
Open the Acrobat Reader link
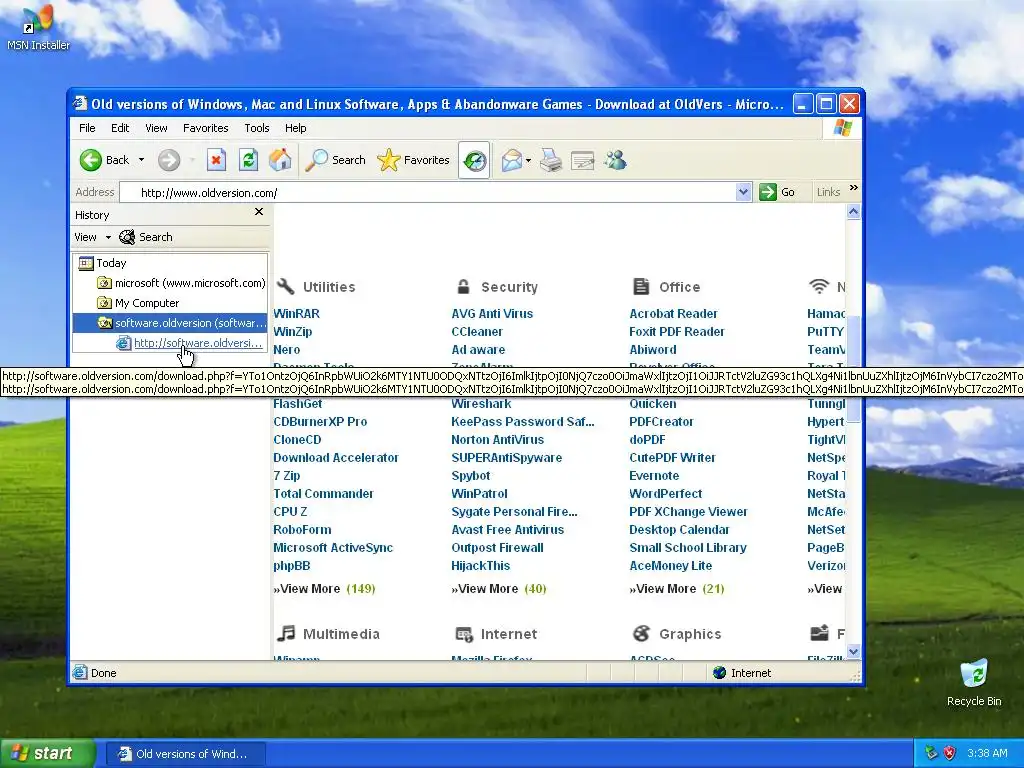tap(673, 313)
